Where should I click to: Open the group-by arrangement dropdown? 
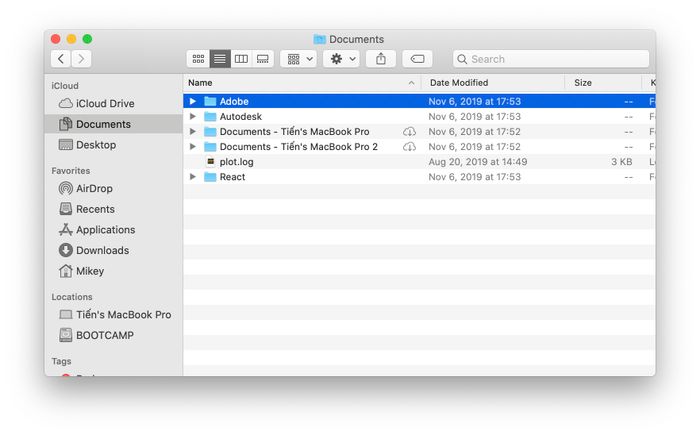[x=299, y=59]
